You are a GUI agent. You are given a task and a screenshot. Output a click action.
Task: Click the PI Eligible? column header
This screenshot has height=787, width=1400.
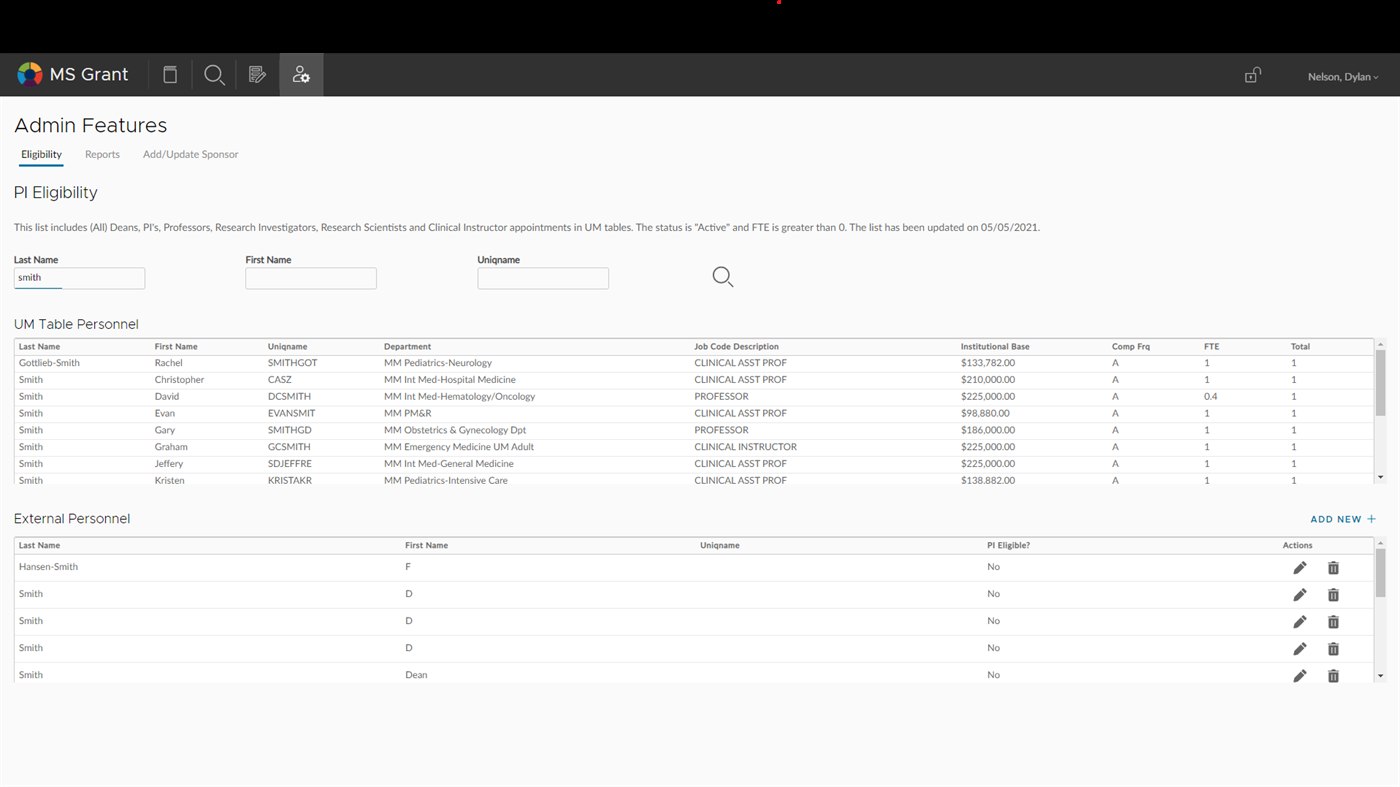(1008, 545)
